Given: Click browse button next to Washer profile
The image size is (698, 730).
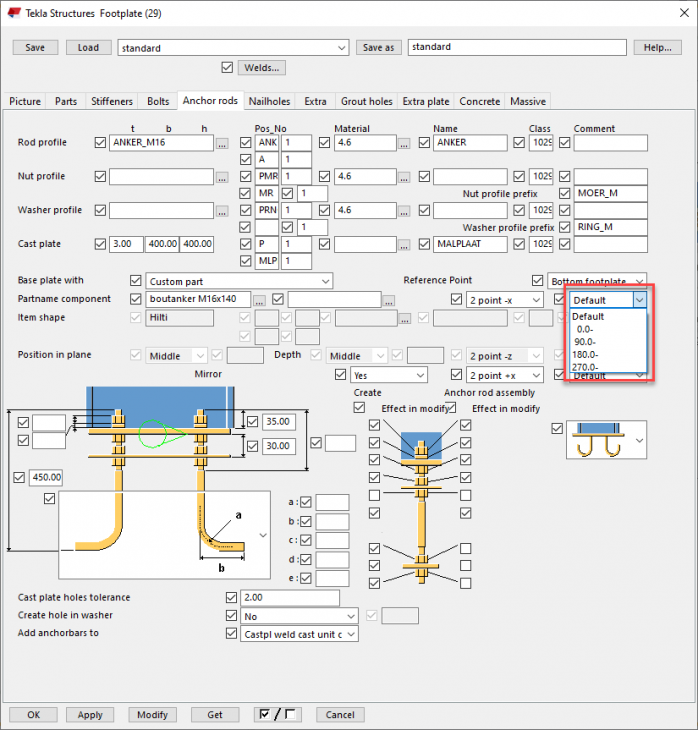Looking at the screenshot, I should (222, 211).
